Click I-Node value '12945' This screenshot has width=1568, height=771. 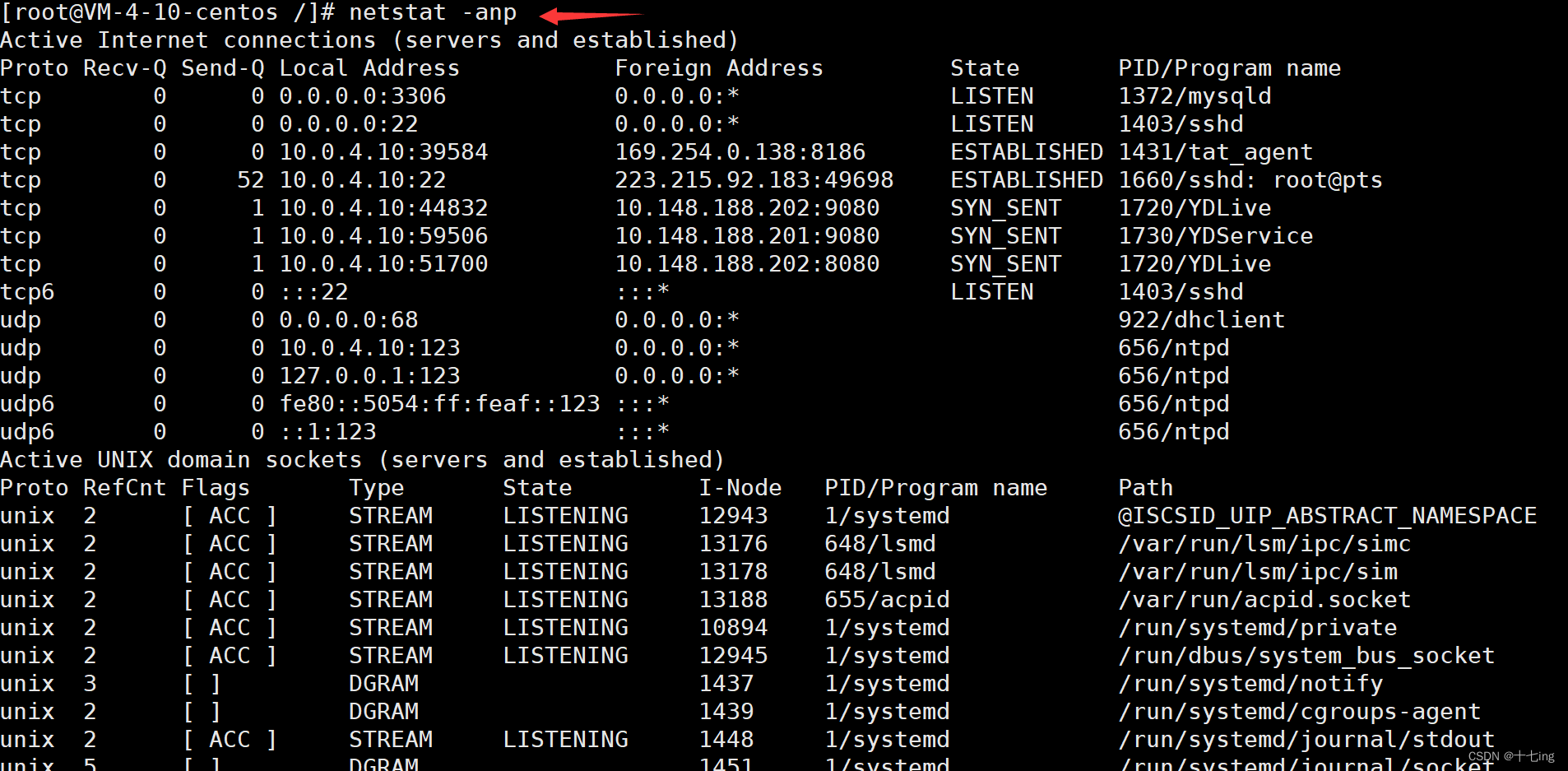coord(734,656)
